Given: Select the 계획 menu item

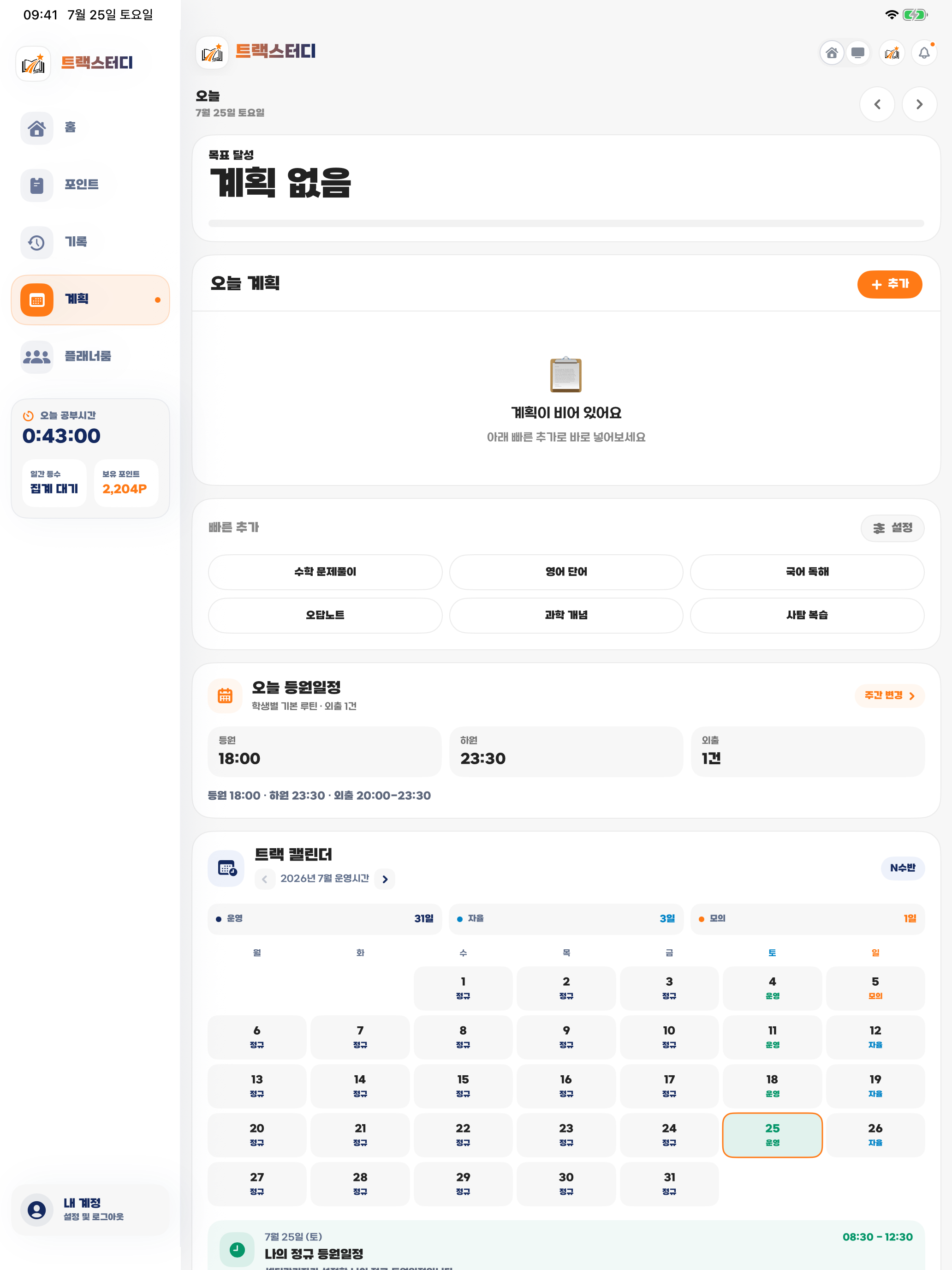Looking at the screenshot, I should click(x=90, y=300).
